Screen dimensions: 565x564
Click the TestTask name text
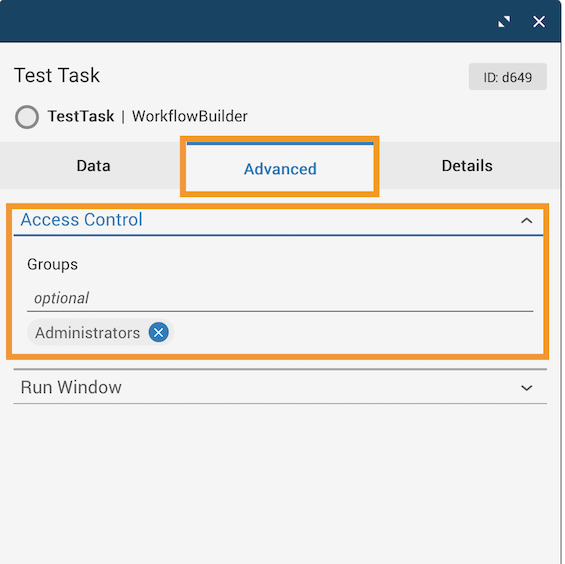[81, 116]
